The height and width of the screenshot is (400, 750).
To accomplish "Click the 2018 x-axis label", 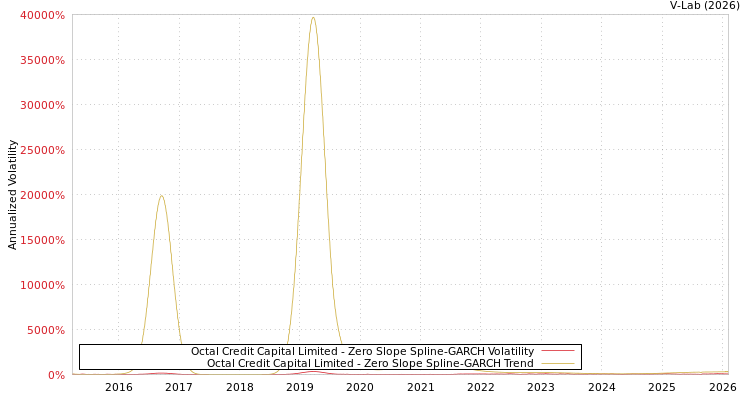I will (x=240, y=387).
